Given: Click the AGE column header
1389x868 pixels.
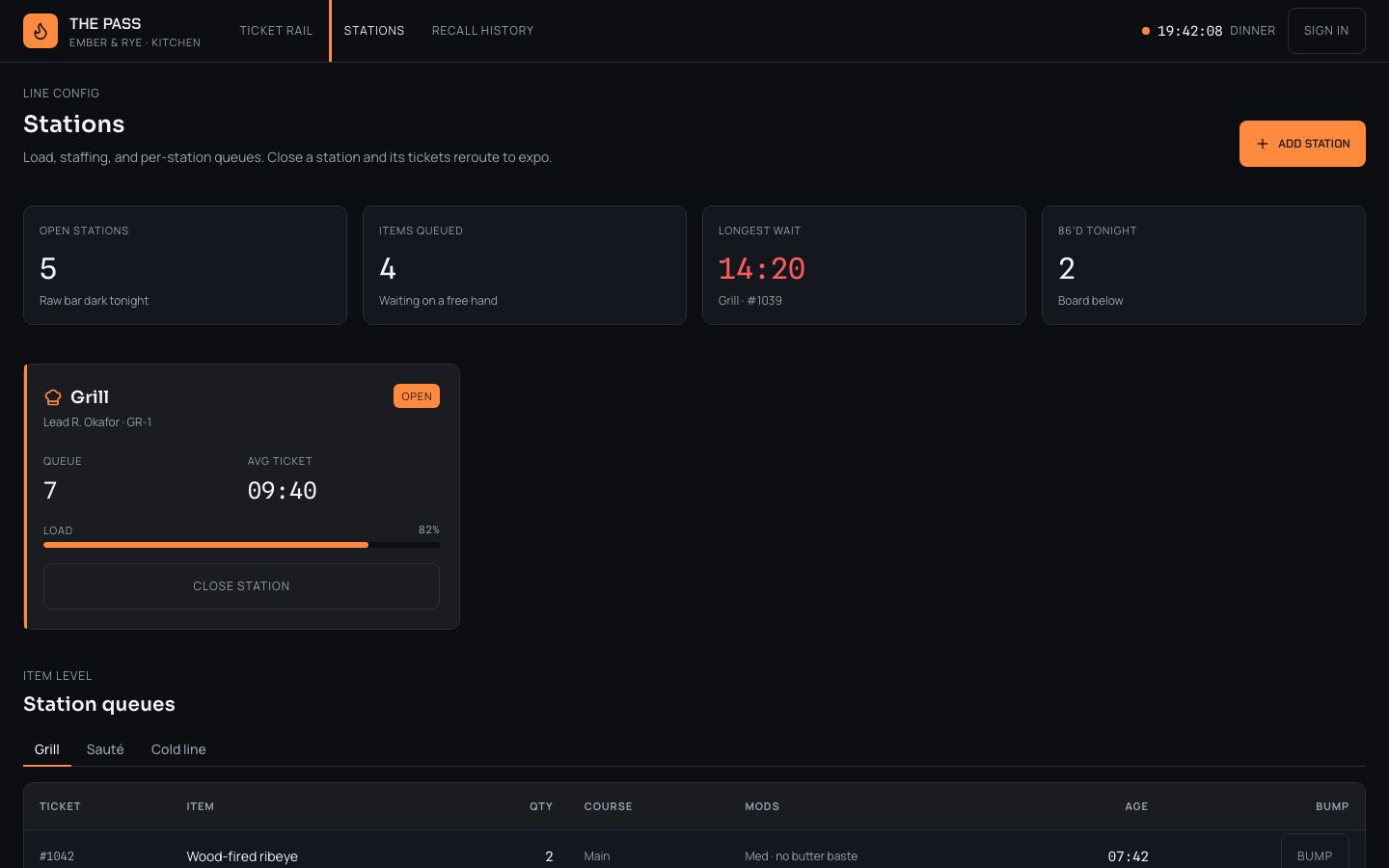Looking at the screenshot, I should coord(1136,806).
